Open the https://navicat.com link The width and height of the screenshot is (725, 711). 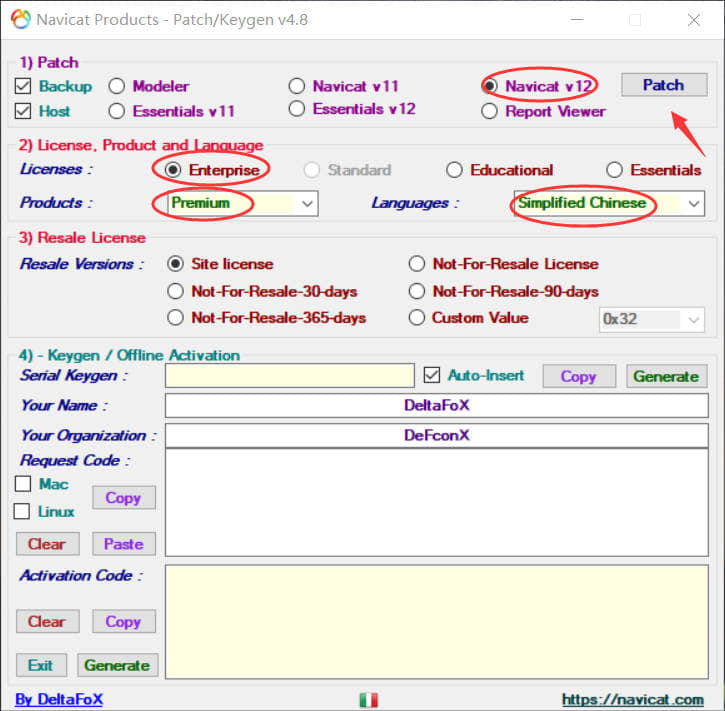[x=633, y=699]
